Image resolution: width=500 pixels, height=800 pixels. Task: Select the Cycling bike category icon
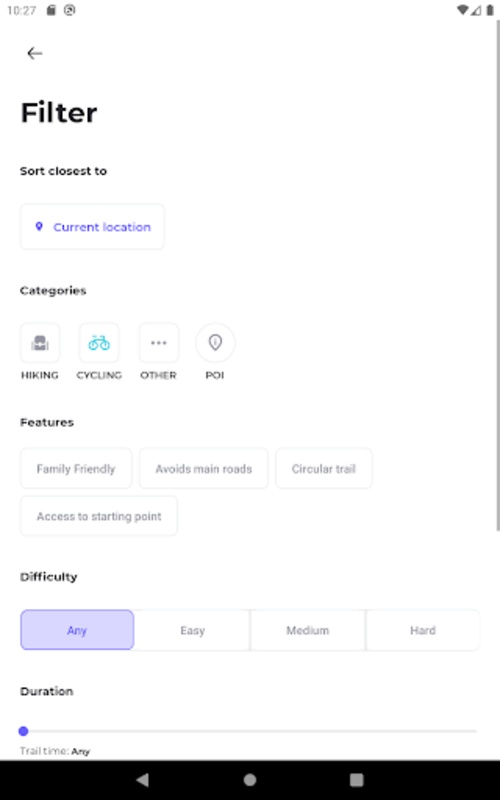(99, 343)
